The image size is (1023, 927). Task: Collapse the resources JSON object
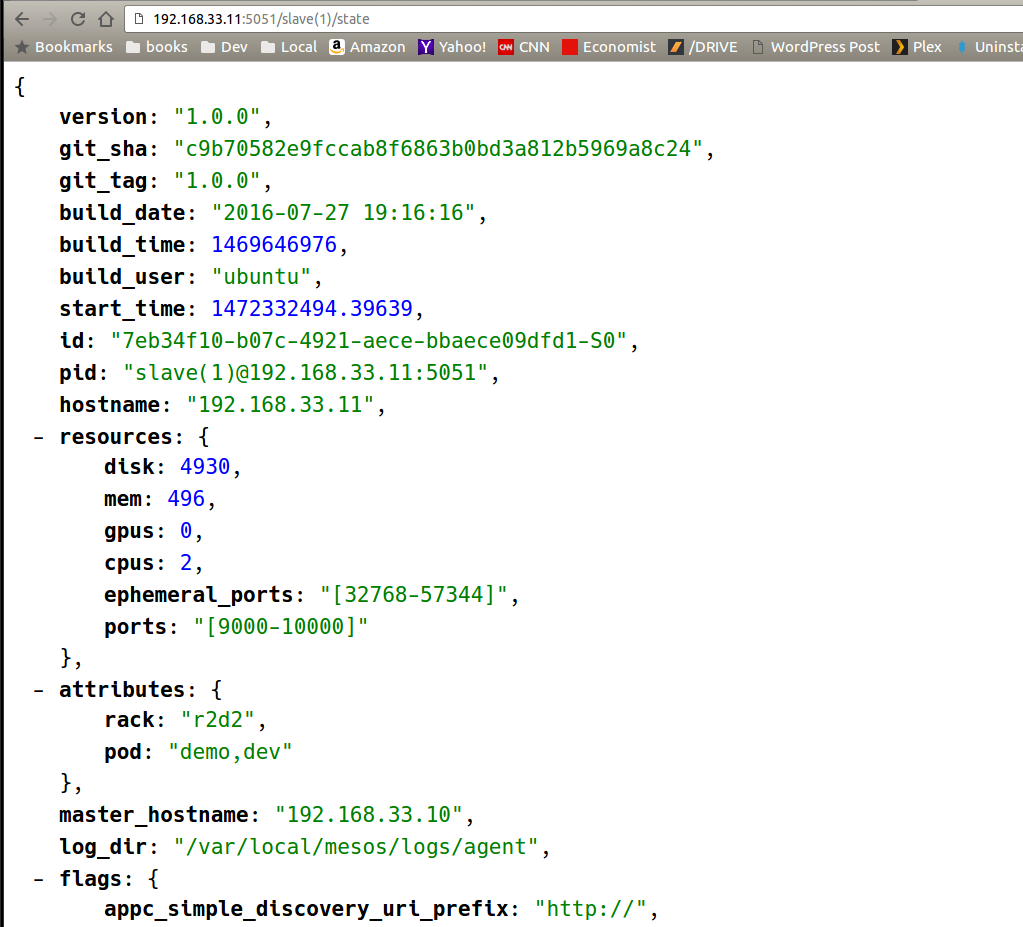(39, 438)
